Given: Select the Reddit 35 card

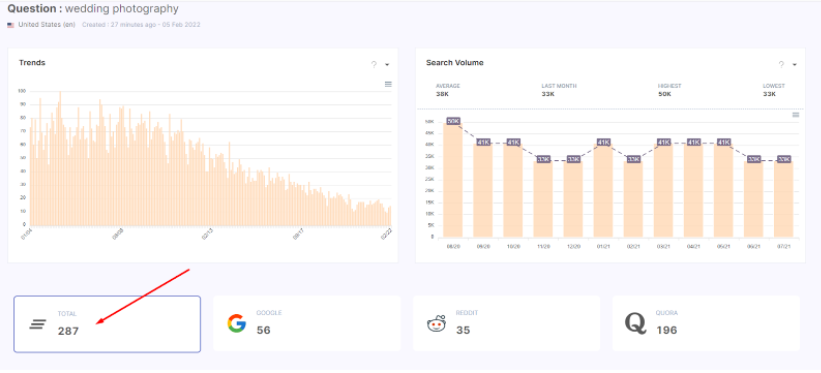Looking at the screenshot, I should [506, 323].
